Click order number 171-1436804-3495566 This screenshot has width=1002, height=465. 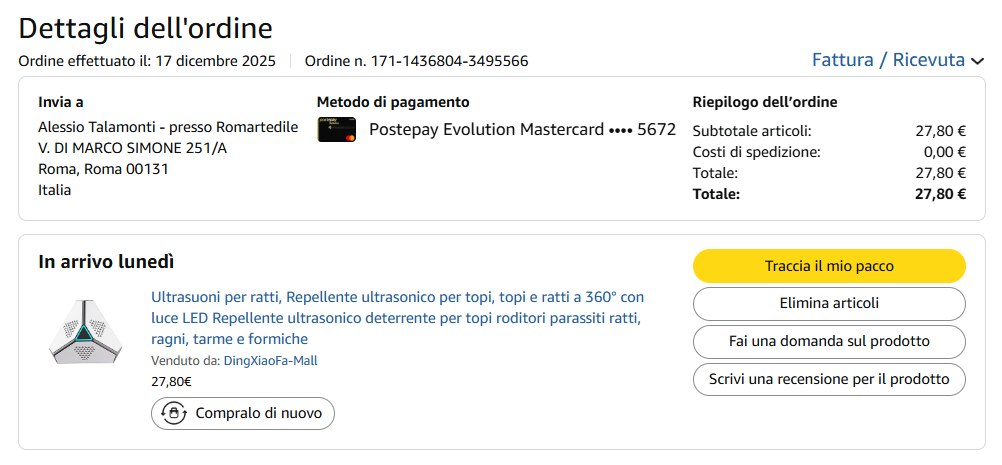[x=449, y=61]
